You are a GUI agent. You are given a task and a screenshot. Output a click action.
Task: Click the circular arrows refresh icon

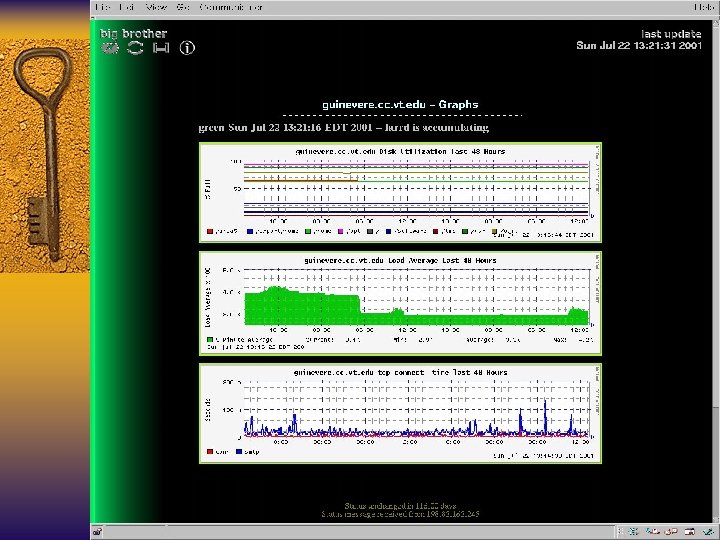[135, 48]
